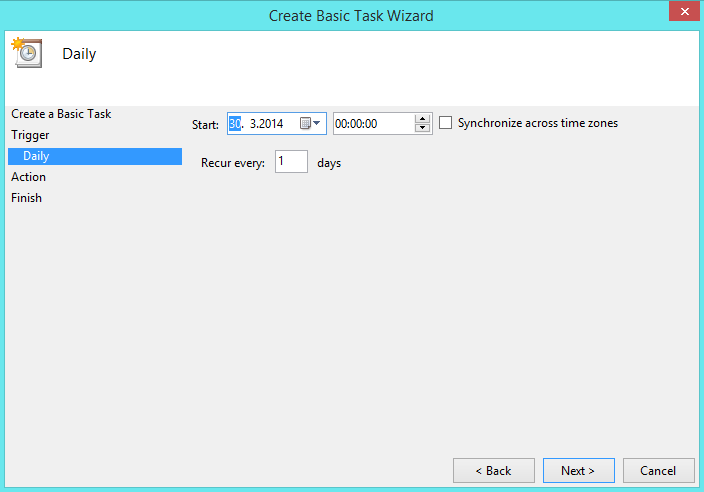Select the Action step in sidebar
The width and height of the screenshot is (704, 492).
tap(28, 177)
